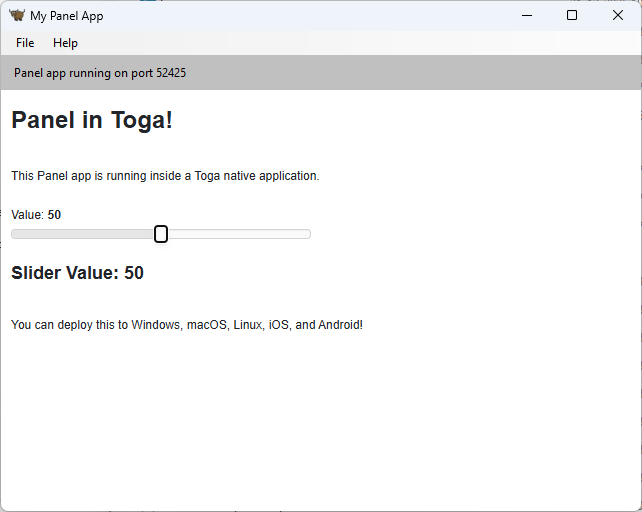
Task: Maximize the My Panel App window
Action: click(572, 16)
